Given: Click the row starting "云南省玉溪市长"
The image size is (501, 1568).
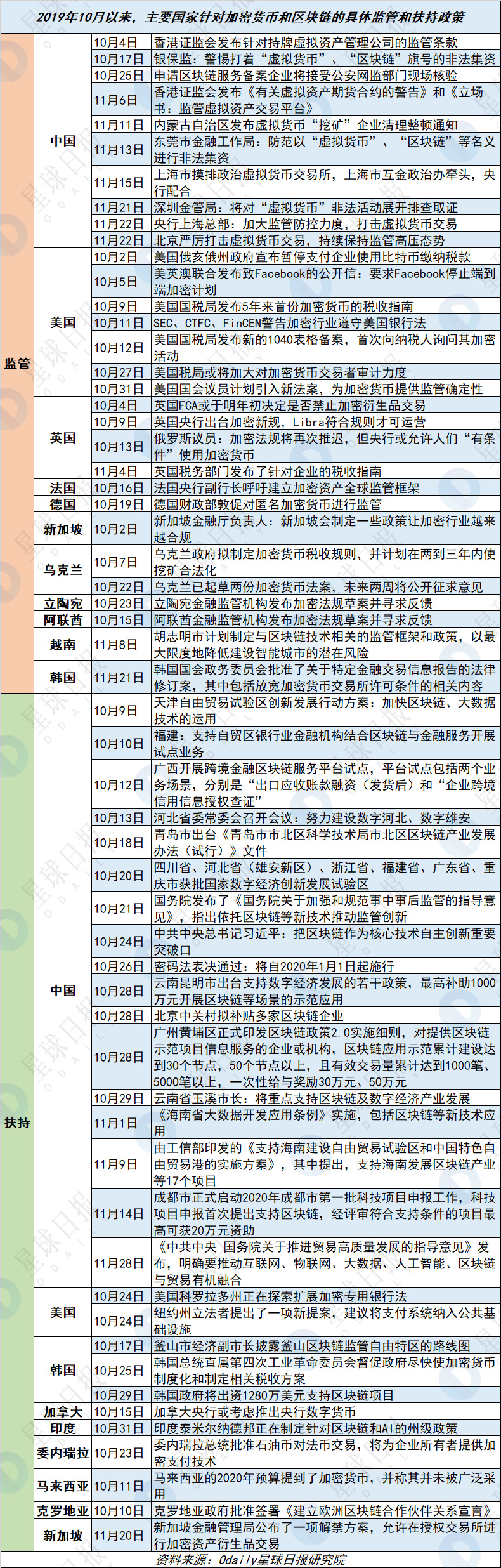Looking at the screenshot, I should [326, 1098].
